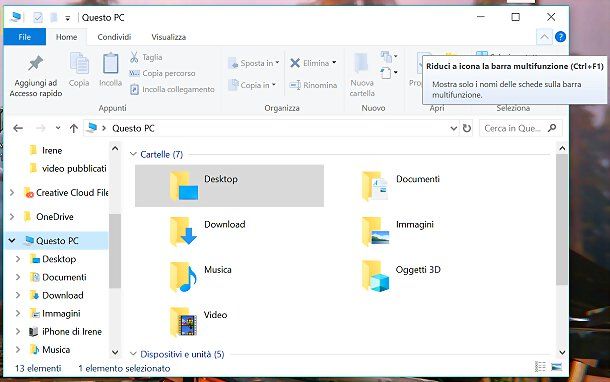
Task: Click the Up one level arrow
Action: [74, 128]
